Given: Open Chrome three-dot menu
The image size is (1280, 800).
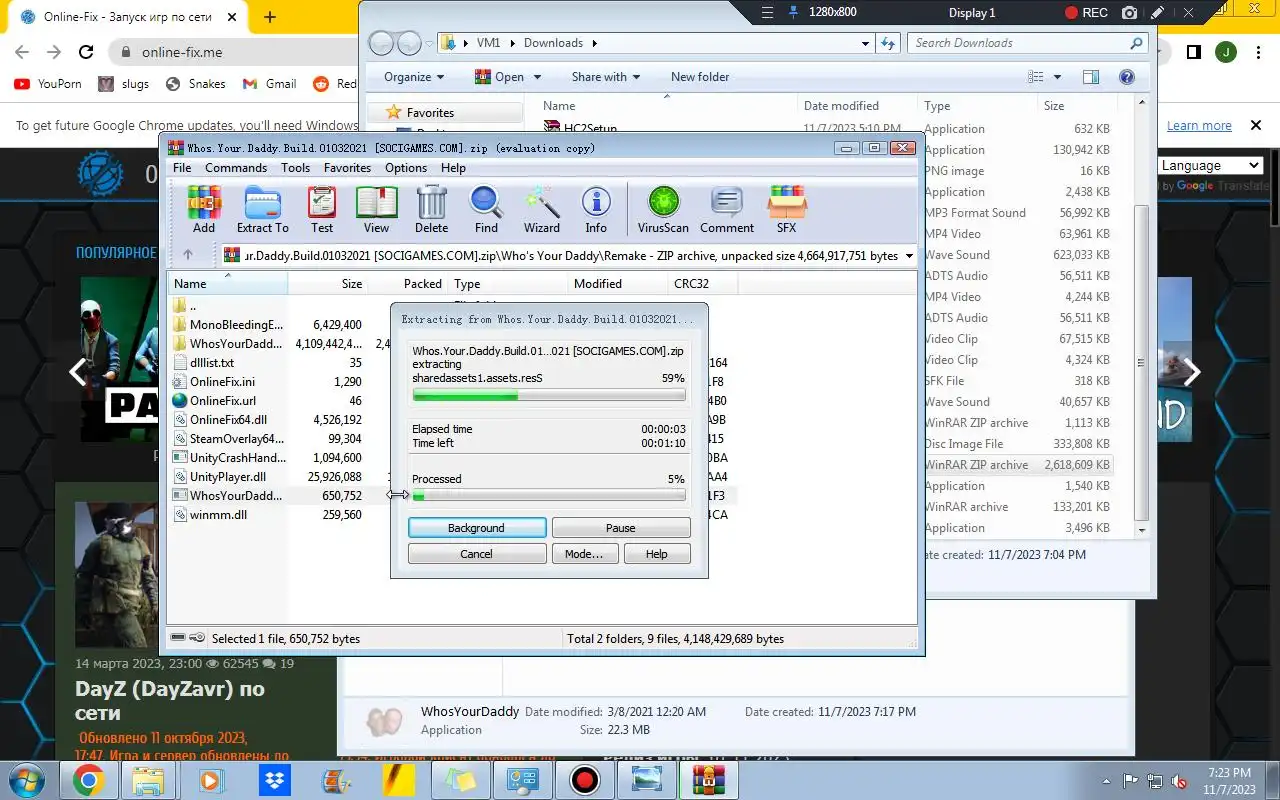Looking at the screenshot, I should [x=1258, y=52].
